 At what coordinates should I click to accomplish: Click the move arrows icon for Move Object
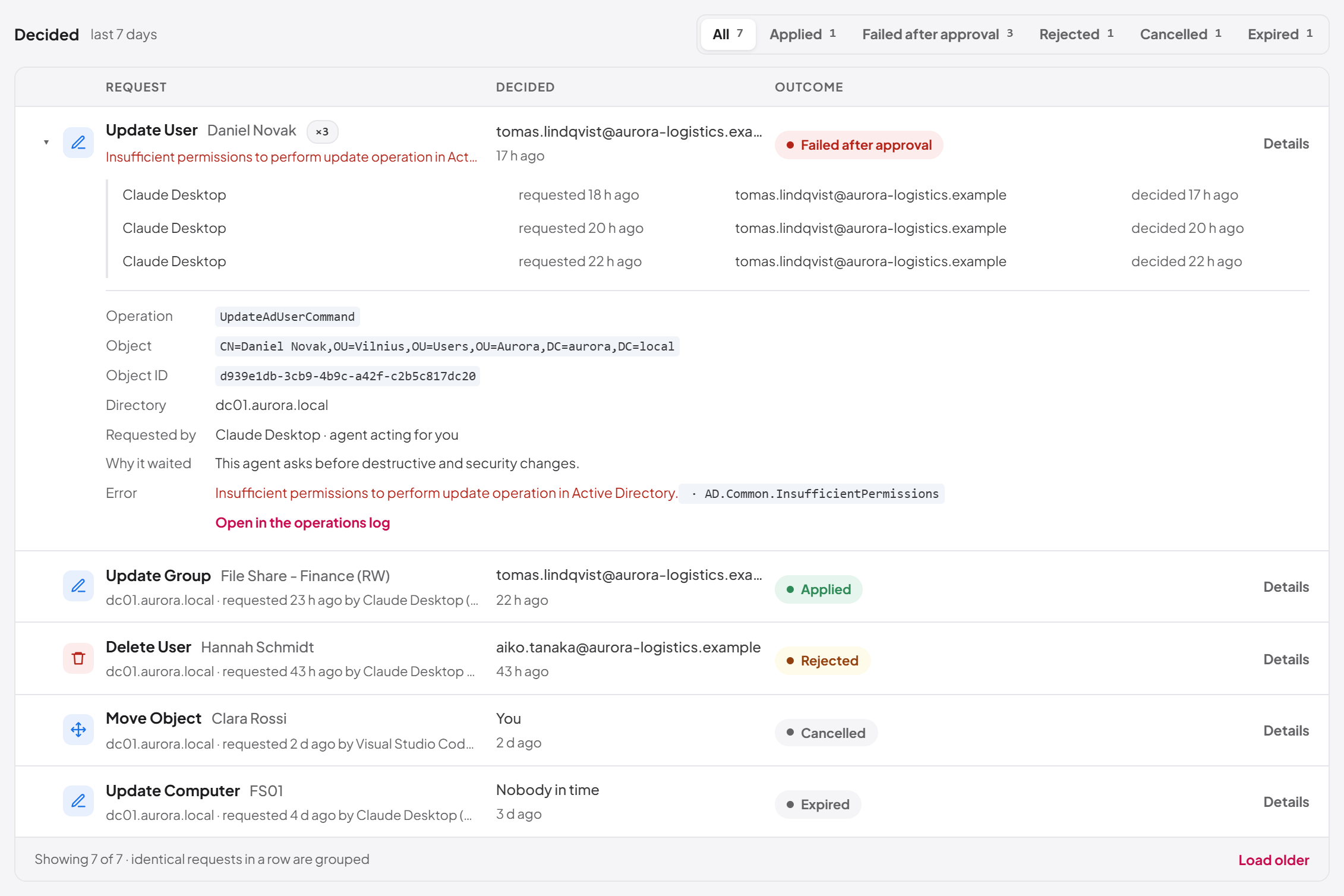pyautogui.click(x=78, y=730)
